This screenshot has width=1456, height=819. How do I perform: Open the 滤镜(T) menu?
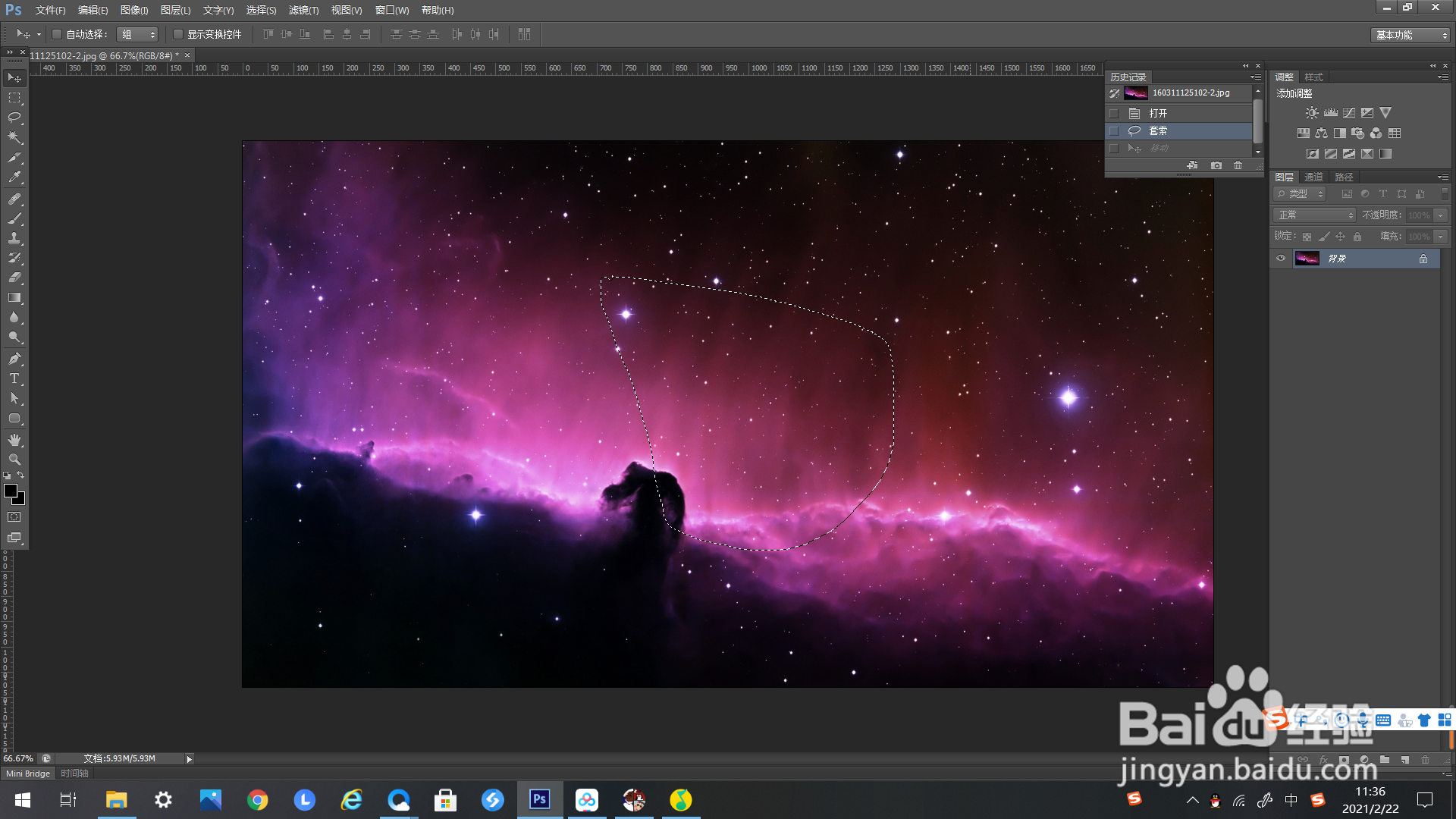point(303,10)
